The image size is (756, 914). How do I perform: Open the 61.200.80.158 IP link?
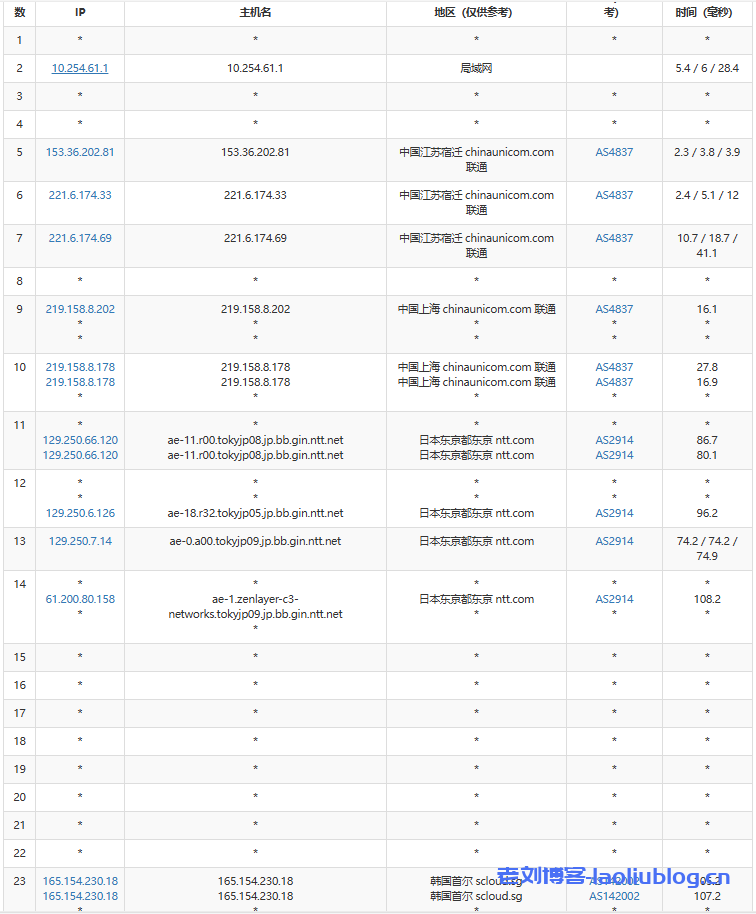pyautogui.click(x=80, y=599)
